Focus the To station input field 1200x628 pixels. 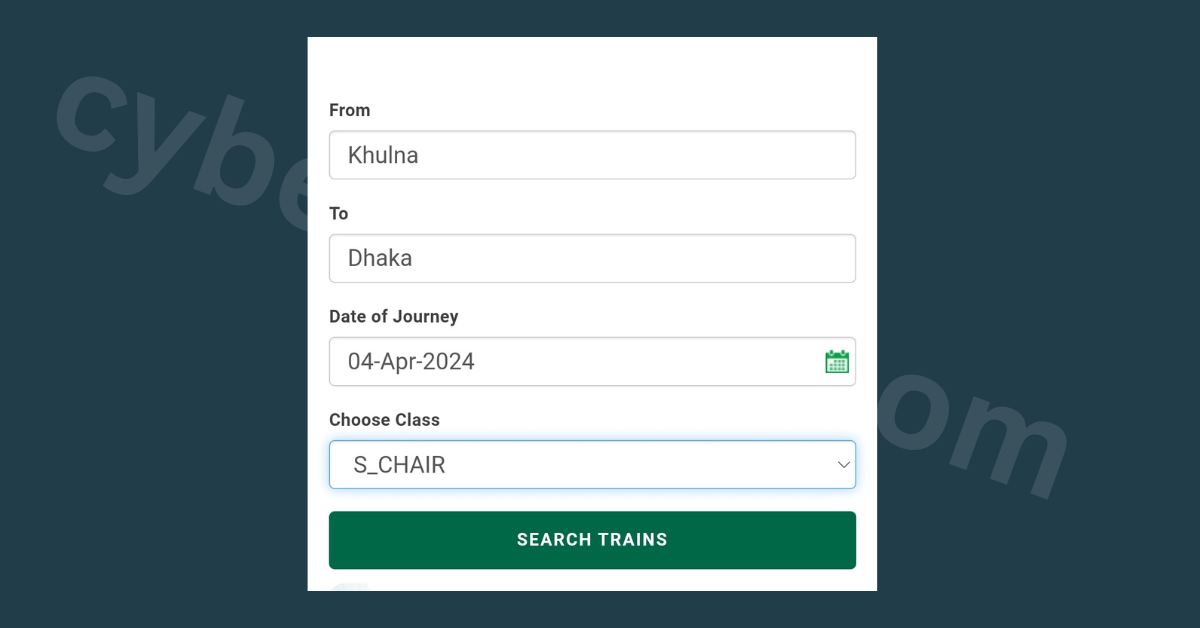[x=592, y=258]
